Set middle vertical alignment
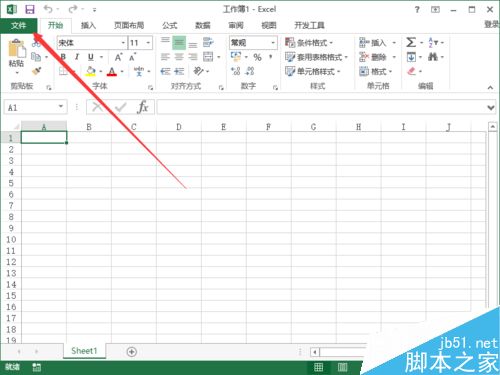Screen dimensions: 500x375 coord(179,43)
